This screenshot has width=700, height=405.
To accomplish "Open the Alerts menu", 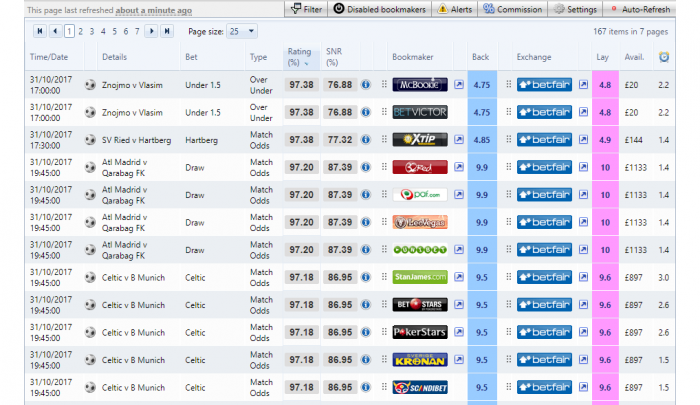I will [454, 9].
